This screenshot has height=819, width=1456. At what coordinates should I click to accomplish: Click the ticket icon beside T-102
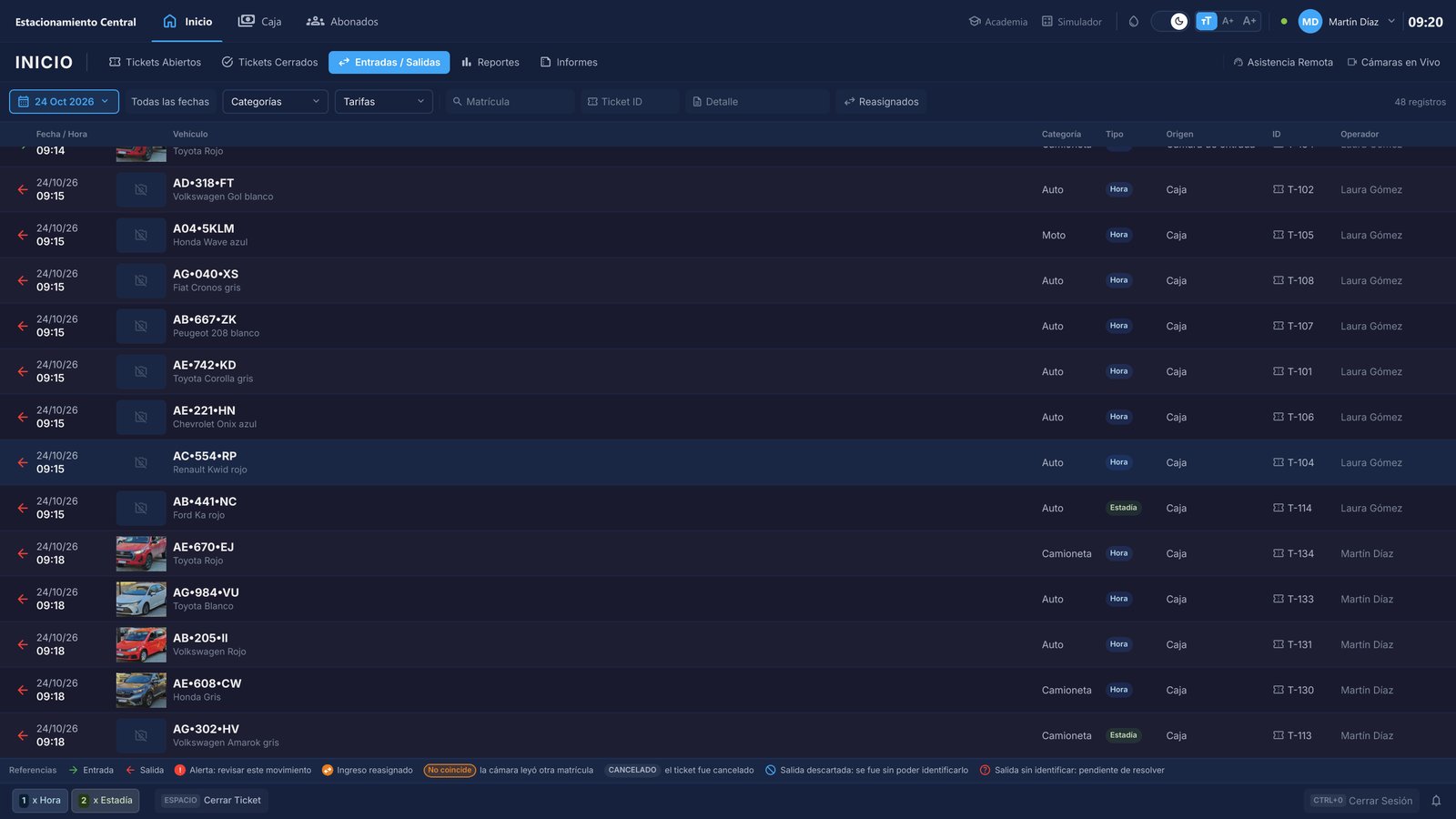[x=1278, y=189]
